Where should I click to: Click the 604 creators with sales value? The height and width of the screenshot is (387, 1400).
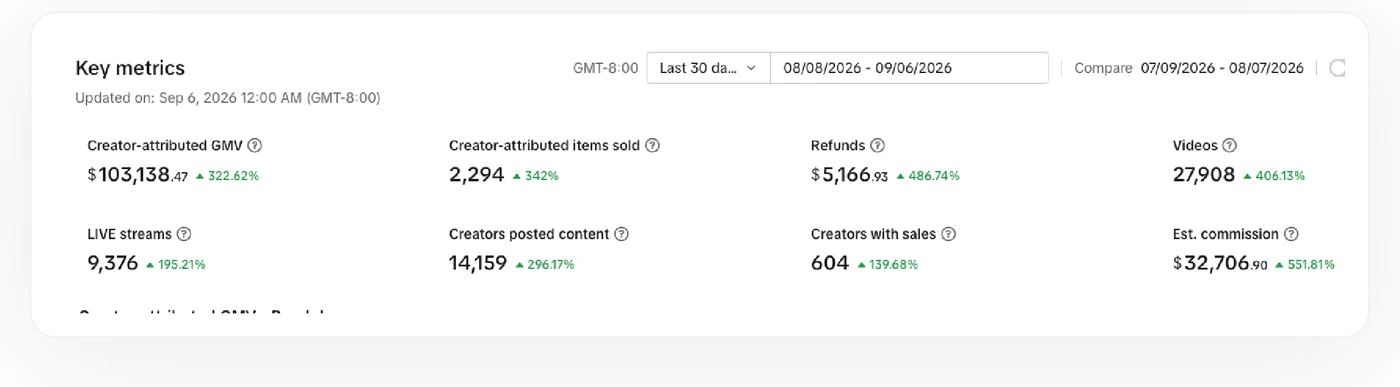(830, 264)
